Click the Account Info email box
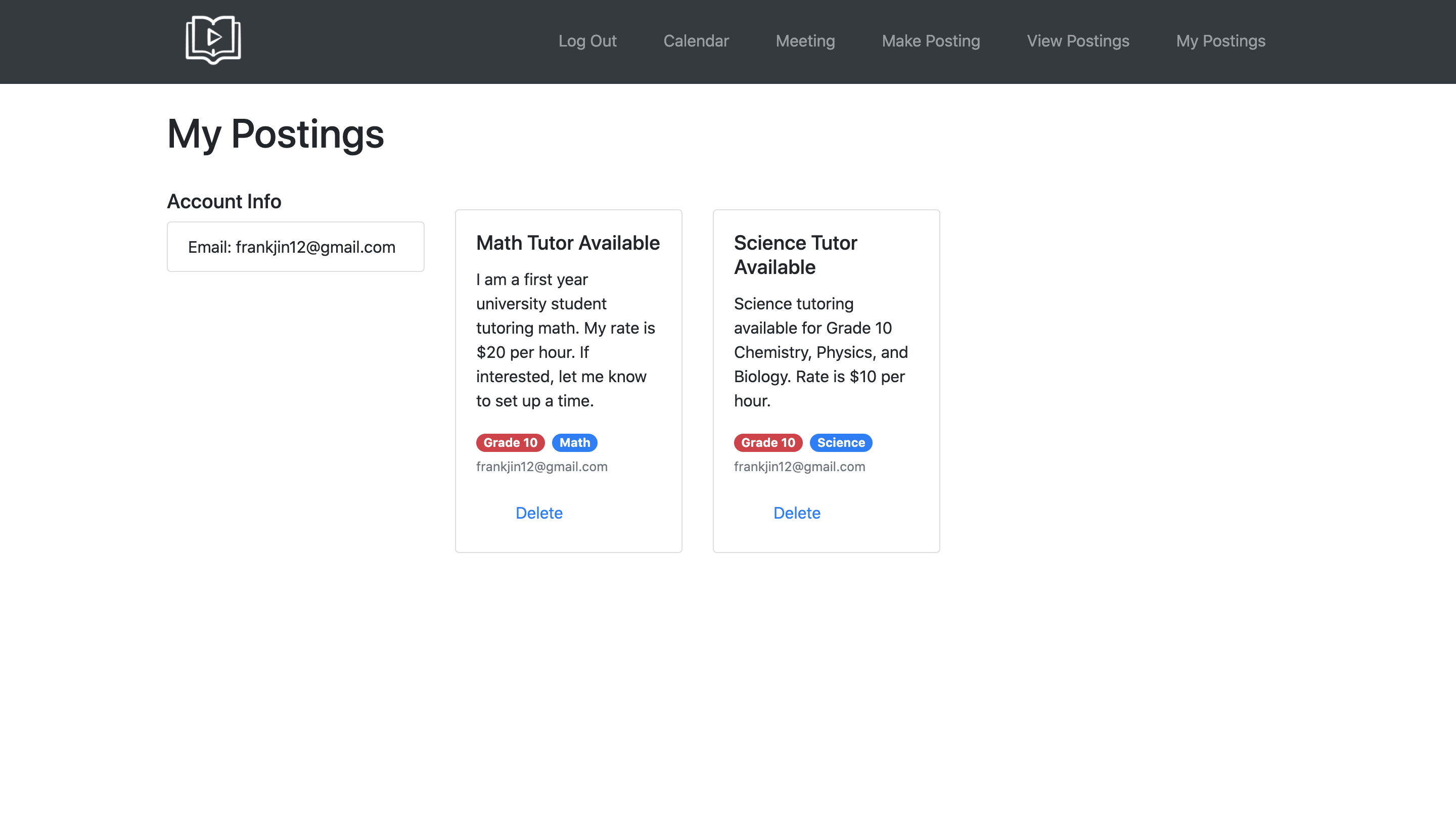This screenshot has height=826, width=1456. click(x=295, y=247)
